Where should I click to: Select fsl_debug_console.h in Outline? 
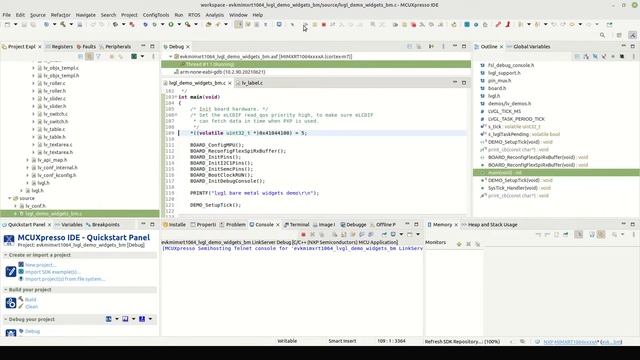pos(511,65)
